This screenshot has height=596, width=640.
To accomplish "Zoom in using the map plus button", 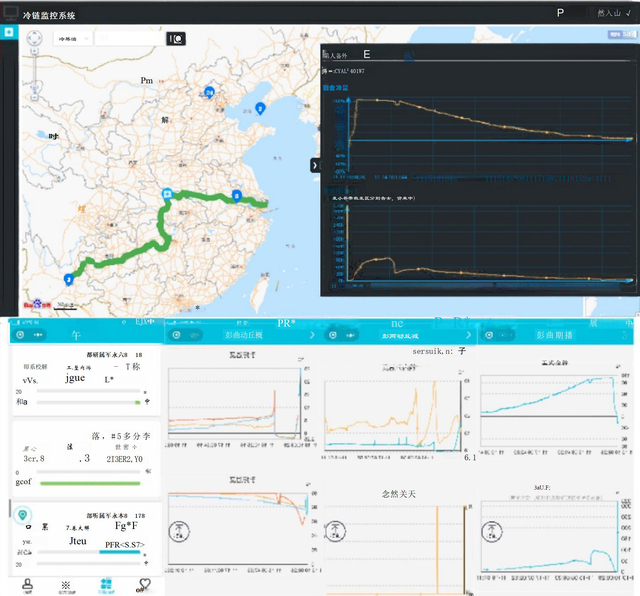I will [x=34, y=51].
